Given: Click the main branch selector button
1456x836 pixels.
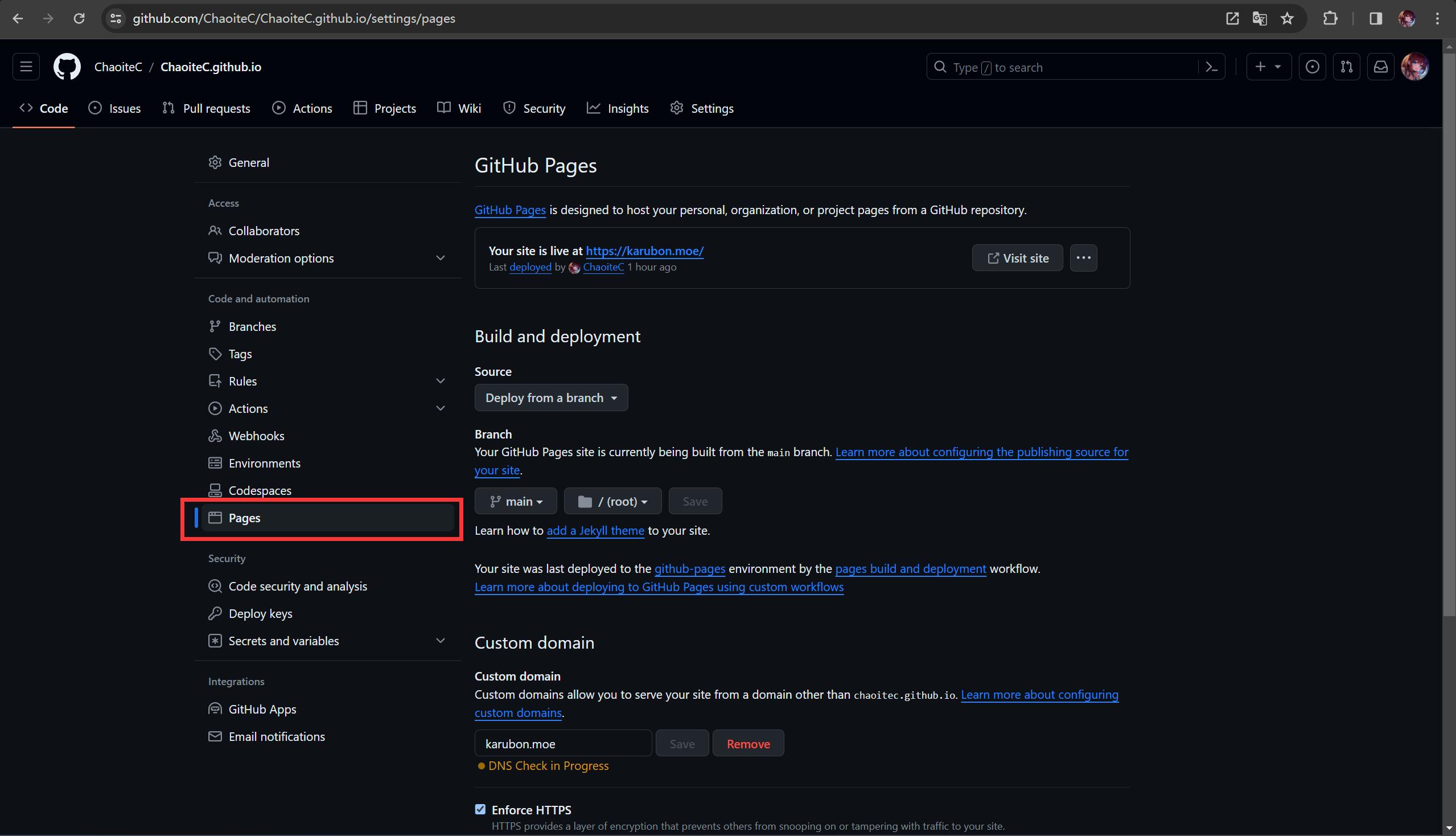Looking at the screenshot, I should tap(516, 500).
